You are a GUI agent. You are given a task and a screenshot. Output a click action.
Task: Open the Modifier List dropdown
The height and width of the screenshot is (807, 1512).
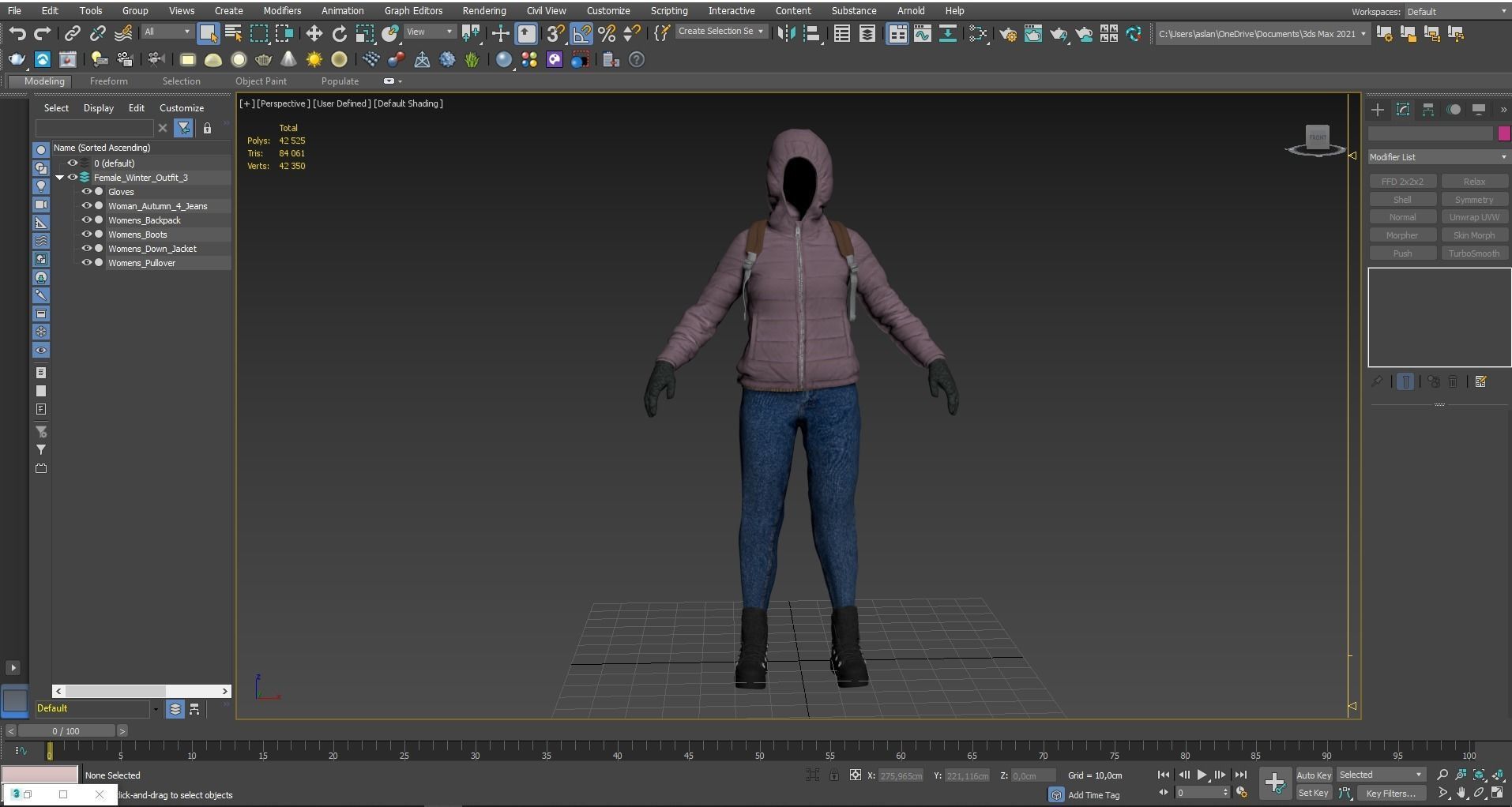[x=1439, y=157]
